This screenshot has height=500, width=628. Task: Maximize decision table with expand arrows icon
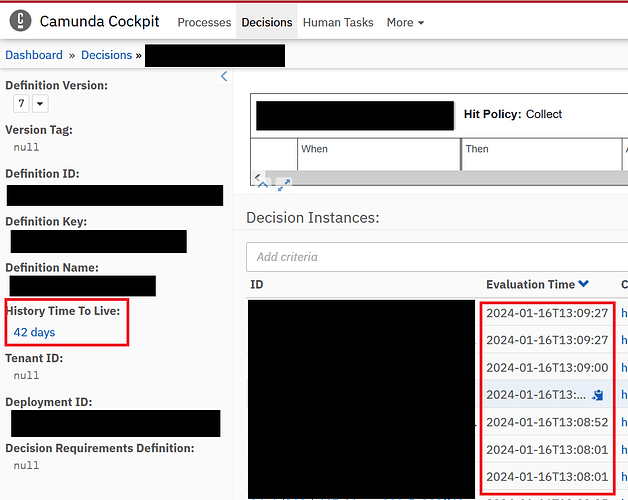284,185
